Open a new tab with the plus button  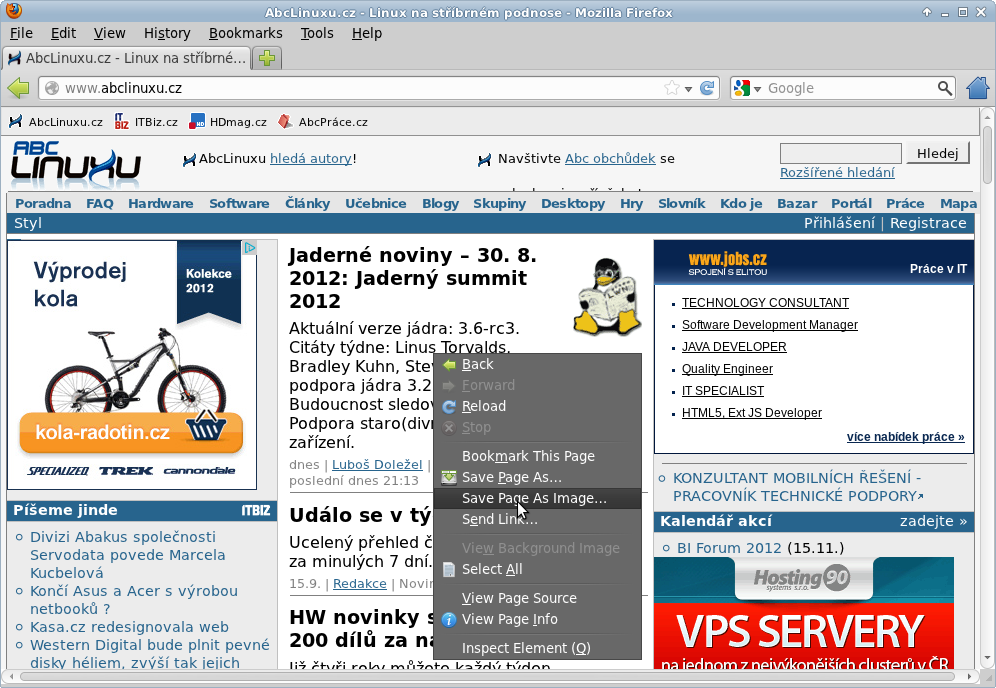pyautogui.click(x=267, y=58)
